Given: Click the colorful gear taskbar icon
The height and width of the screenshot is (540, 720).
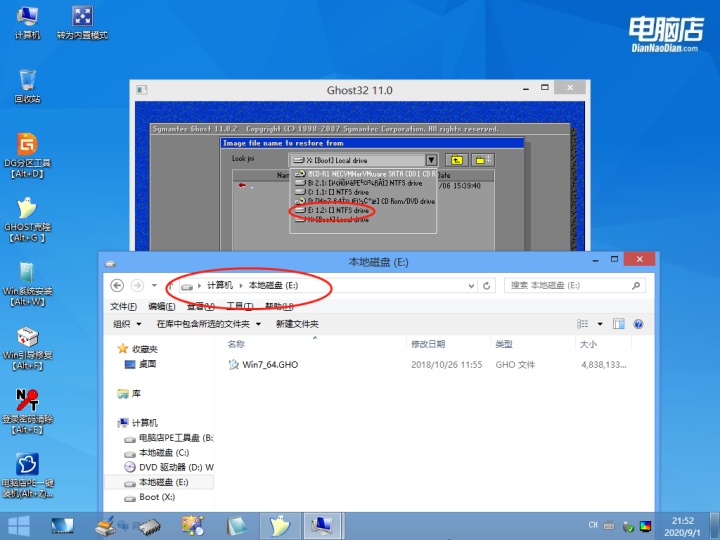Looking at the screenshot, I should 192,526.
